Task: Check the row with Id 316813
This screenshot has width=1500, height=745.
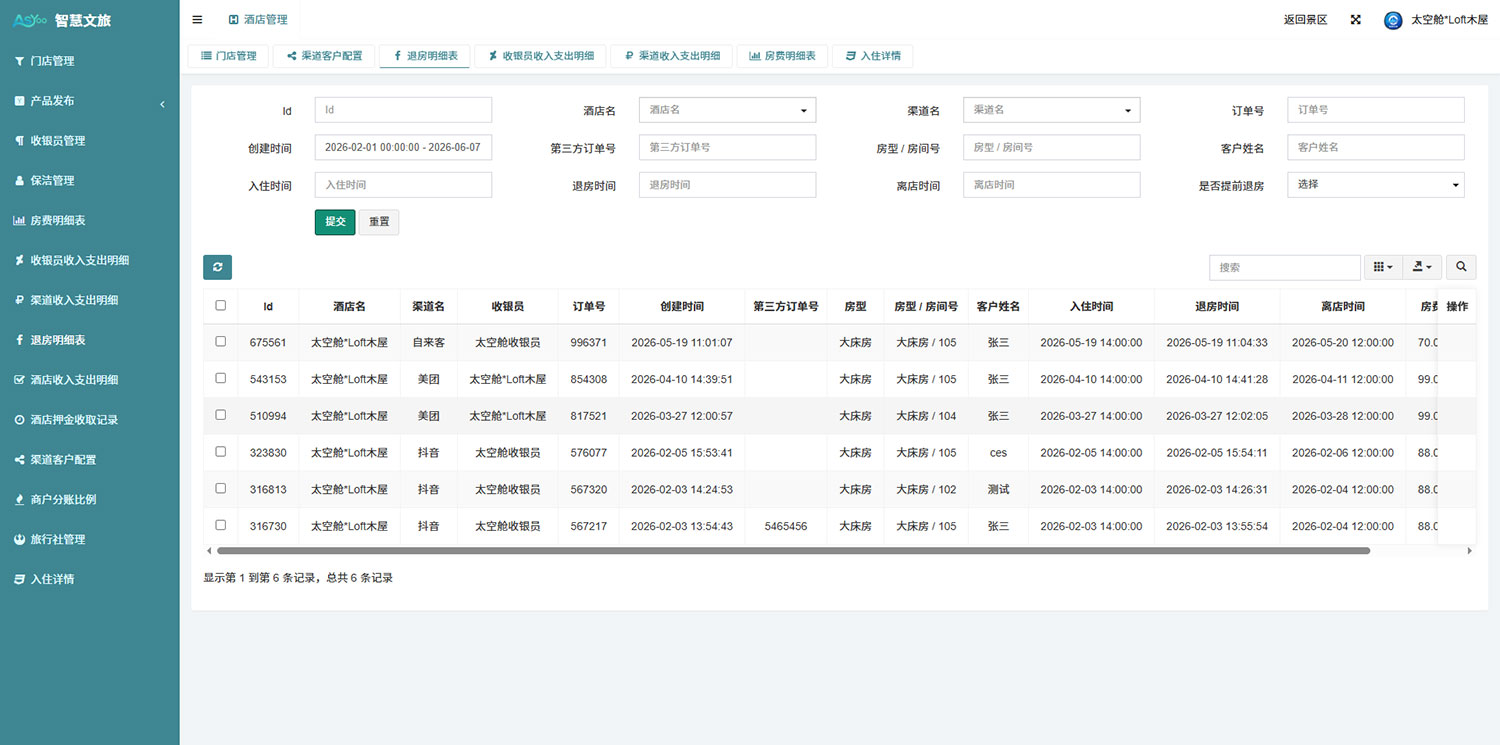Action: (221, 489)
